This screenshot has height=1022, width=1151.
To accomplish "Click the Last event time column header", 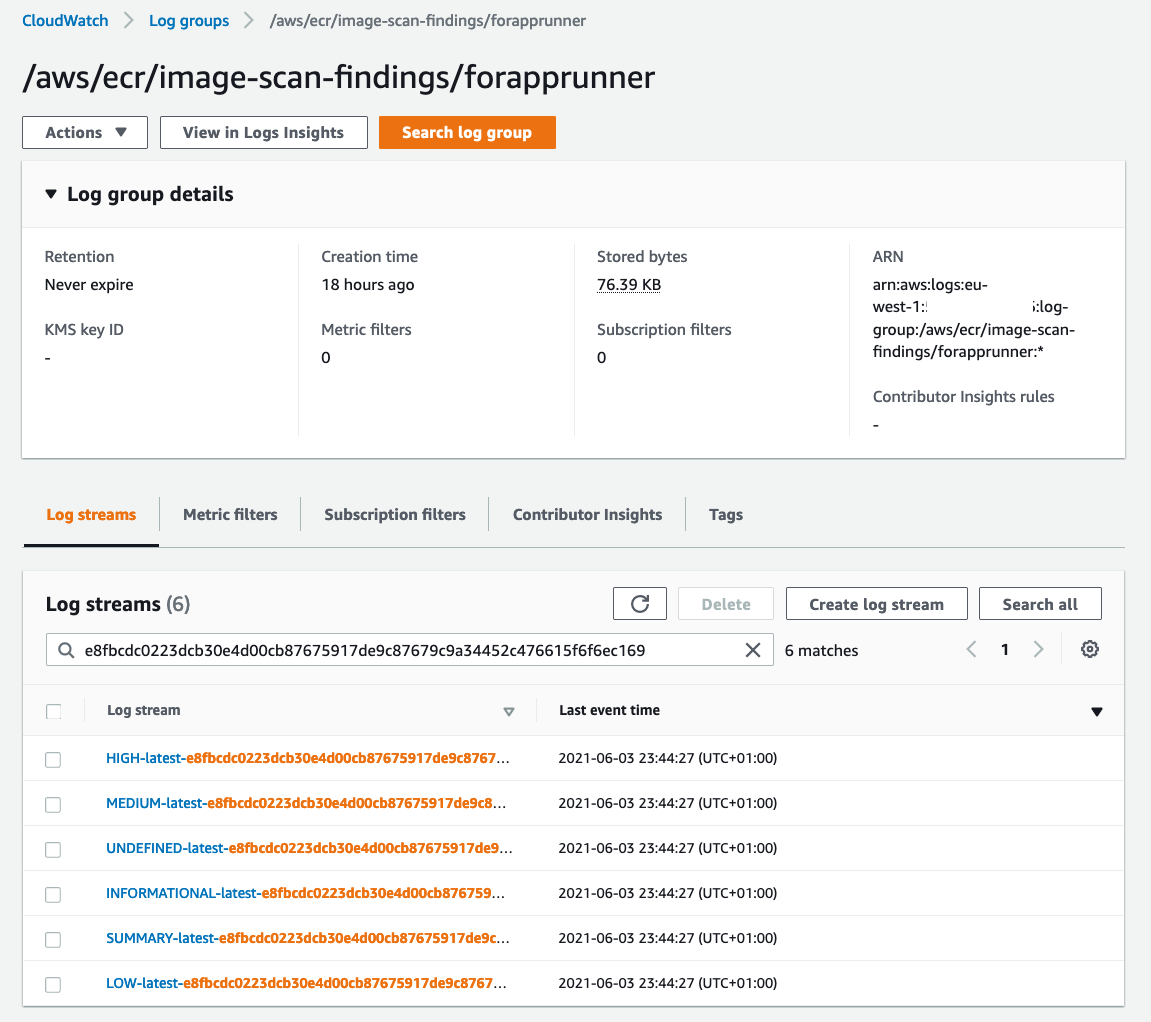I will [609, 710].
